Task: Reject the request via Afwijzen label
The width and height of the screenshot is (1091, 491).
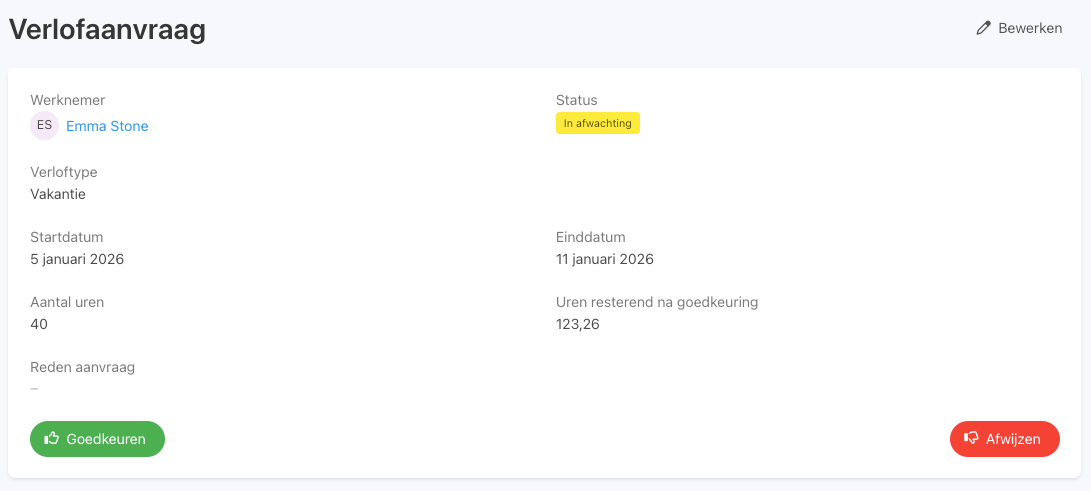Action: (x=1013, y=439)
